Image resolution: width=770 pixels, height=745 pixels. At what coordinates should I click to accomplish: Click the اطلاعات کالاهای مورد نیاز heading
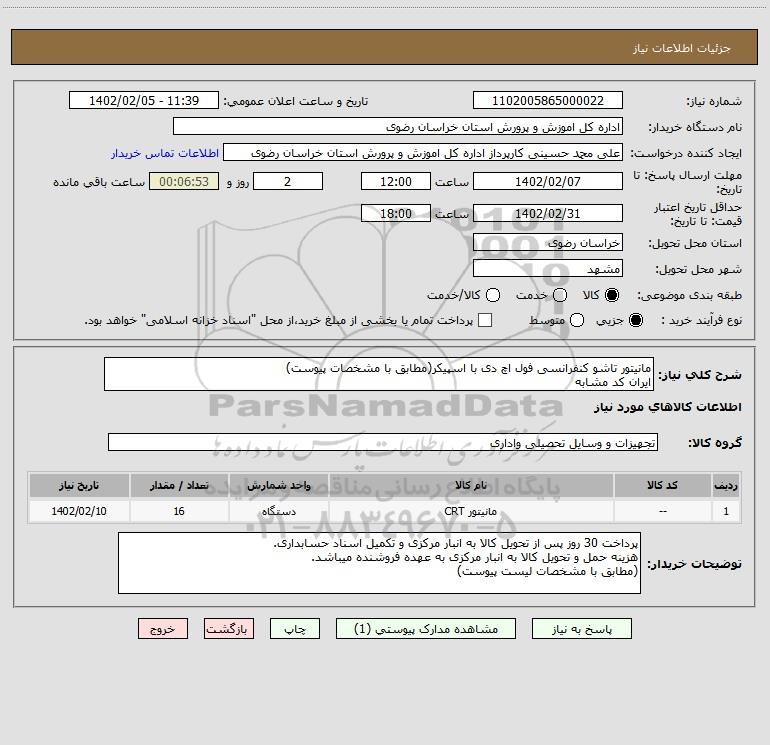click(x=667, y=407)
